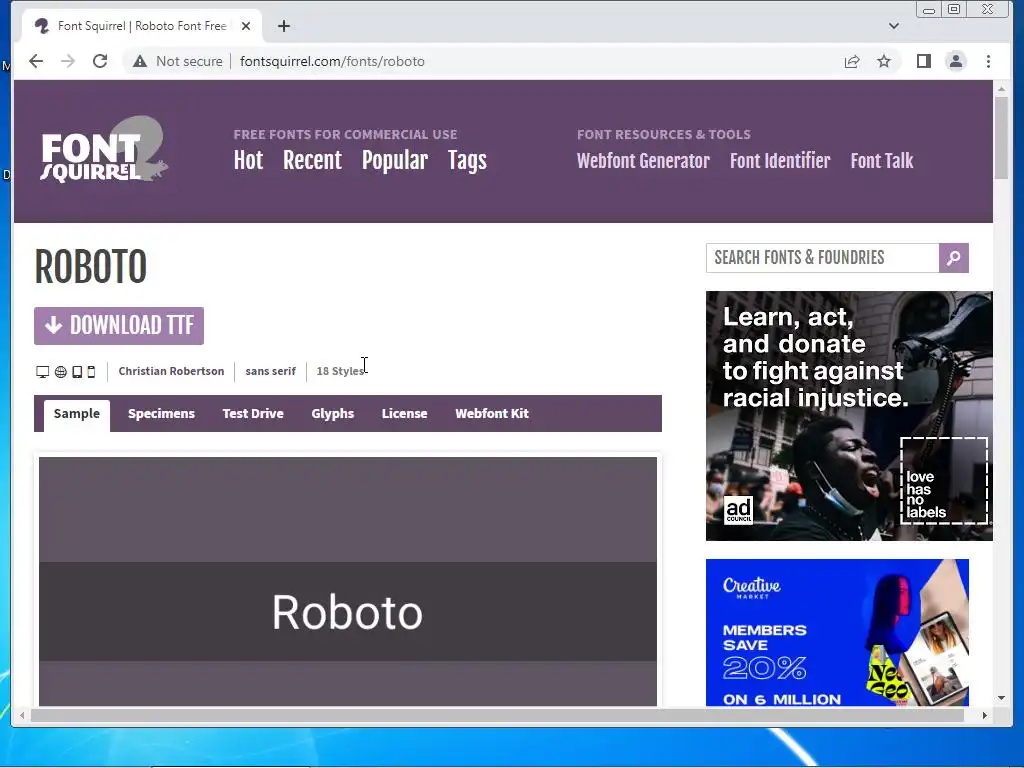Switch to the Glyphs tab
Viewport: 1024px width, 768px height.
[x=332, y=413]
